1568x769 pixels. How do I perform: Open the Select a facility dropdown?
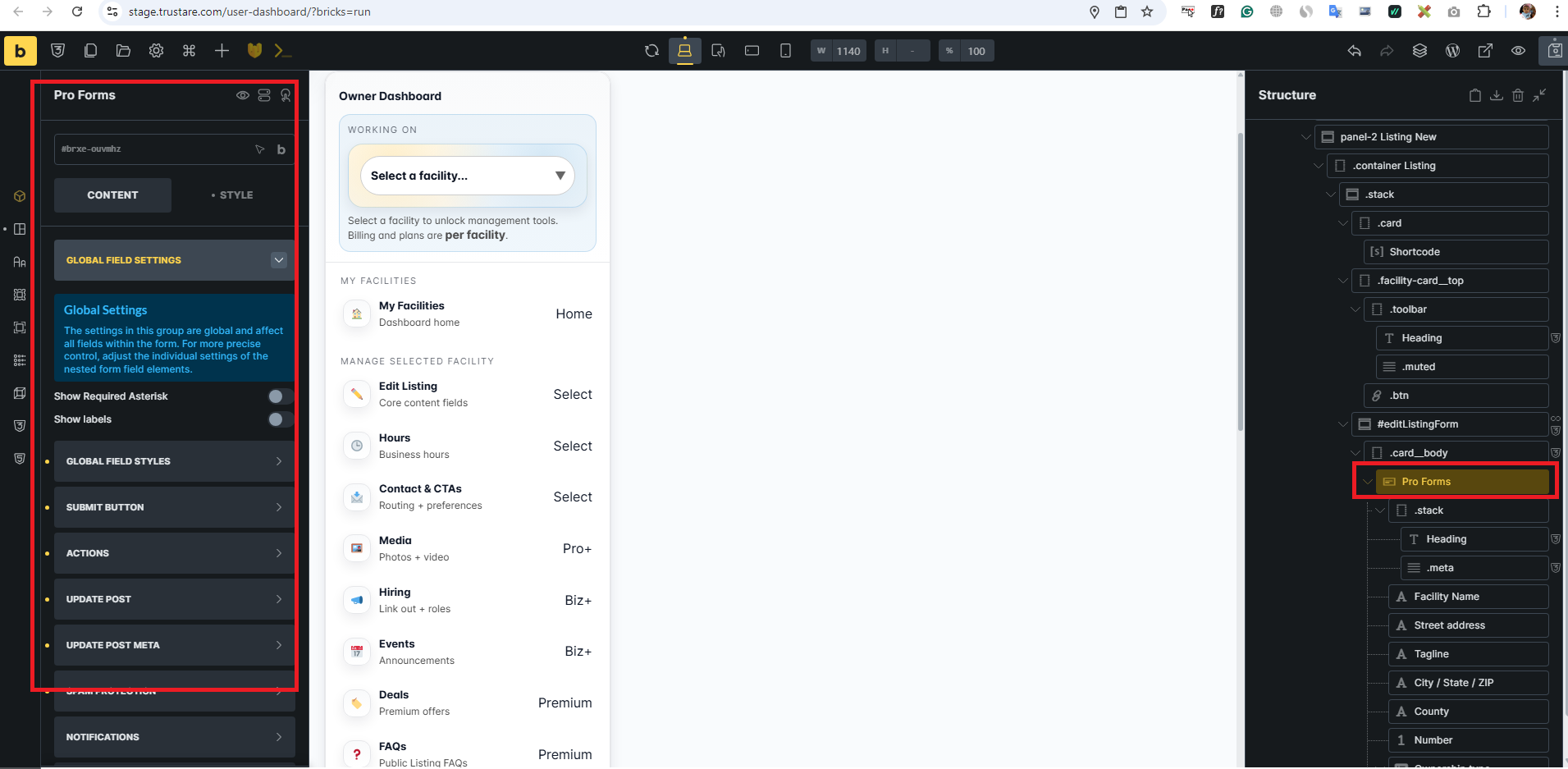(467, 176)
